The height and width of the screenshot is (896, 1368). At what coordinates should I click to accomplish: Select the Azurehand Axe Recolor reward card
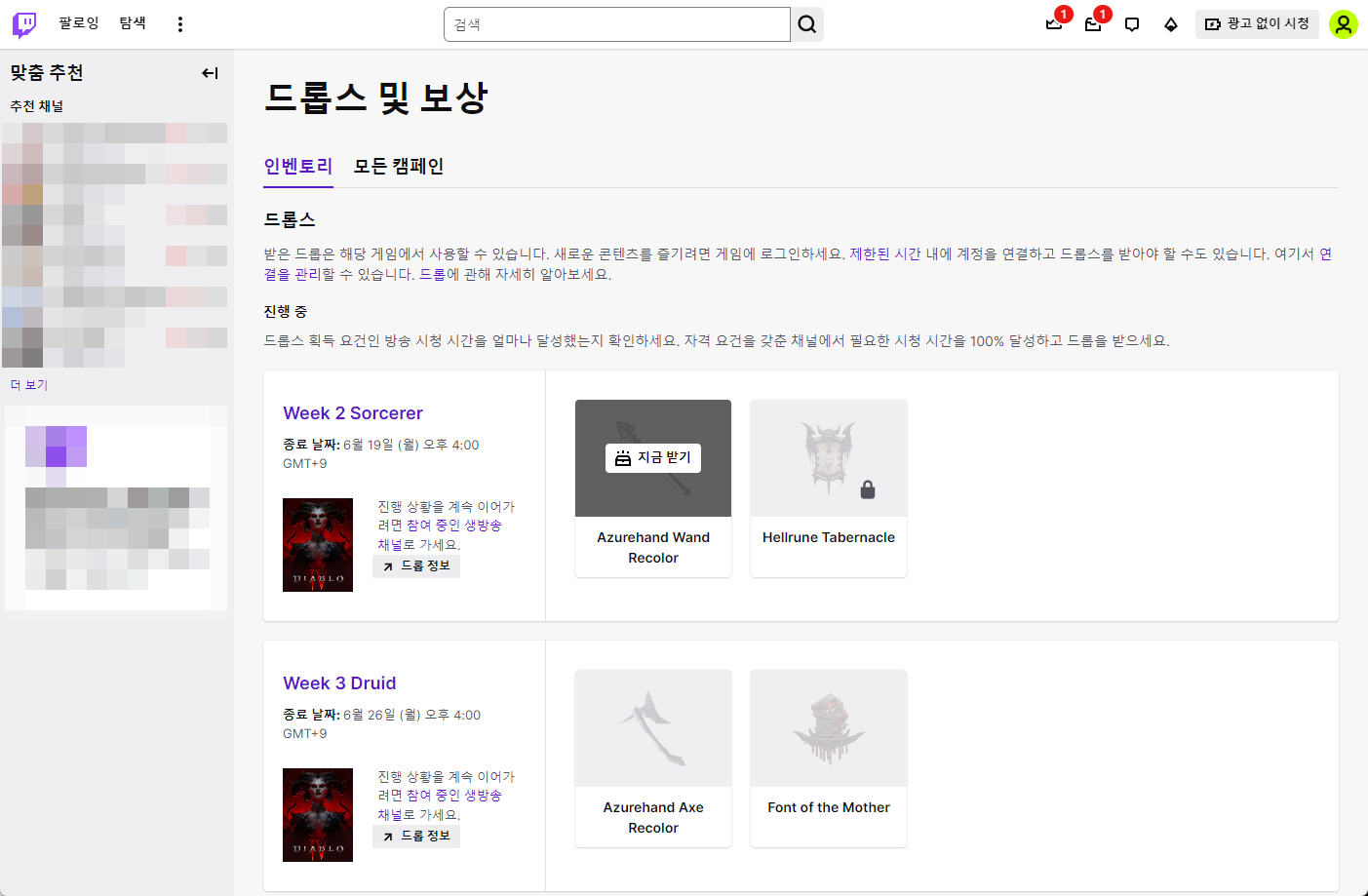pyautogui.click(x=653, y=759)
